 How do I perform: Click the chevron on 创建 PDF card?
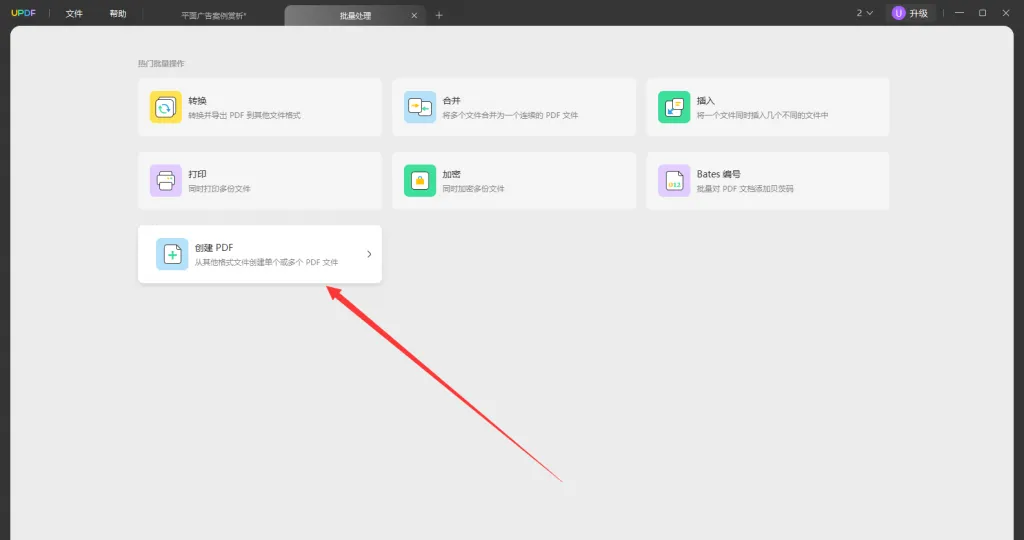pyautogui.click(x=369, y=254)
